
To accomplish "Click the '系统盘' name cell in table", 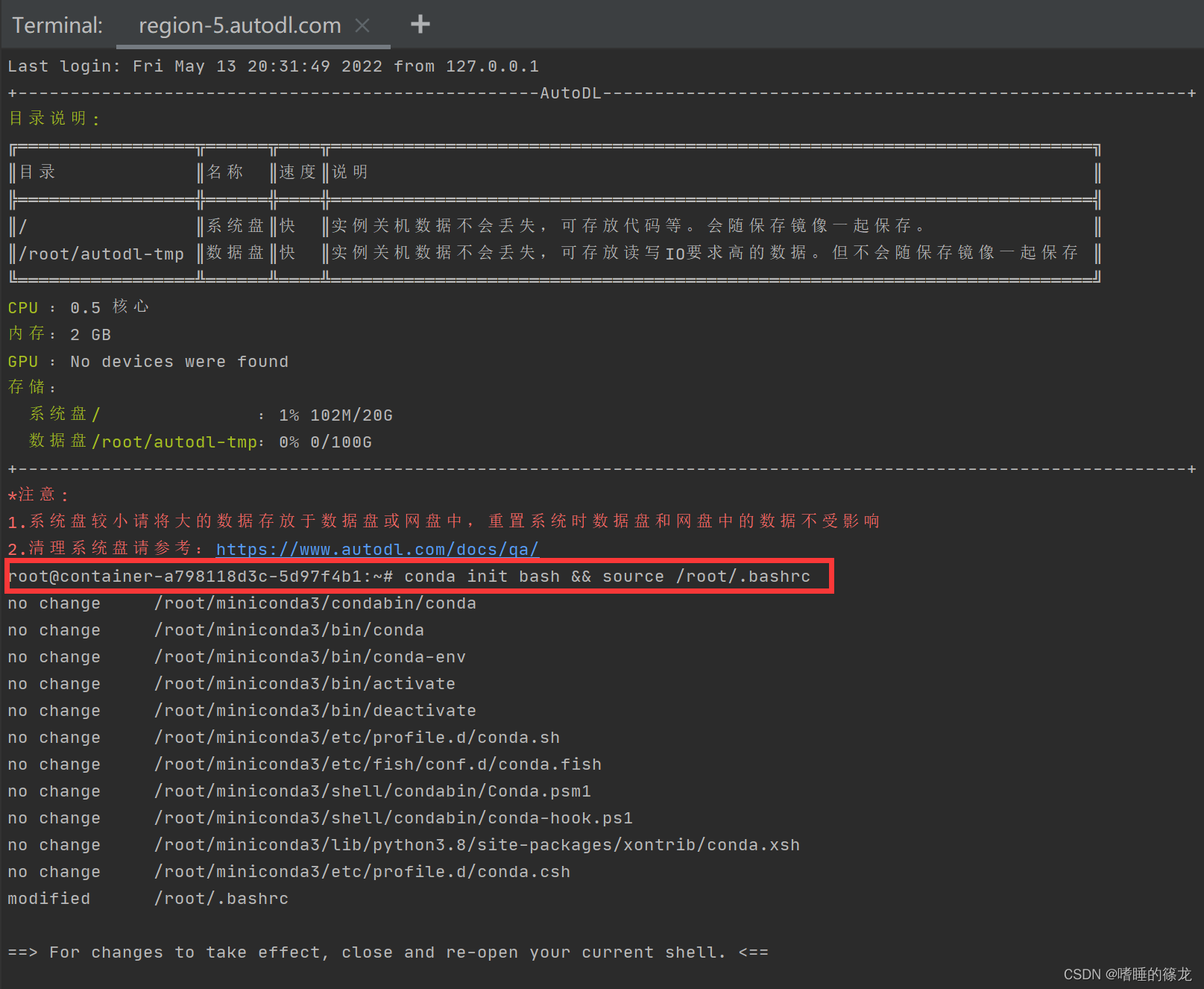I will tap(236, 226).
